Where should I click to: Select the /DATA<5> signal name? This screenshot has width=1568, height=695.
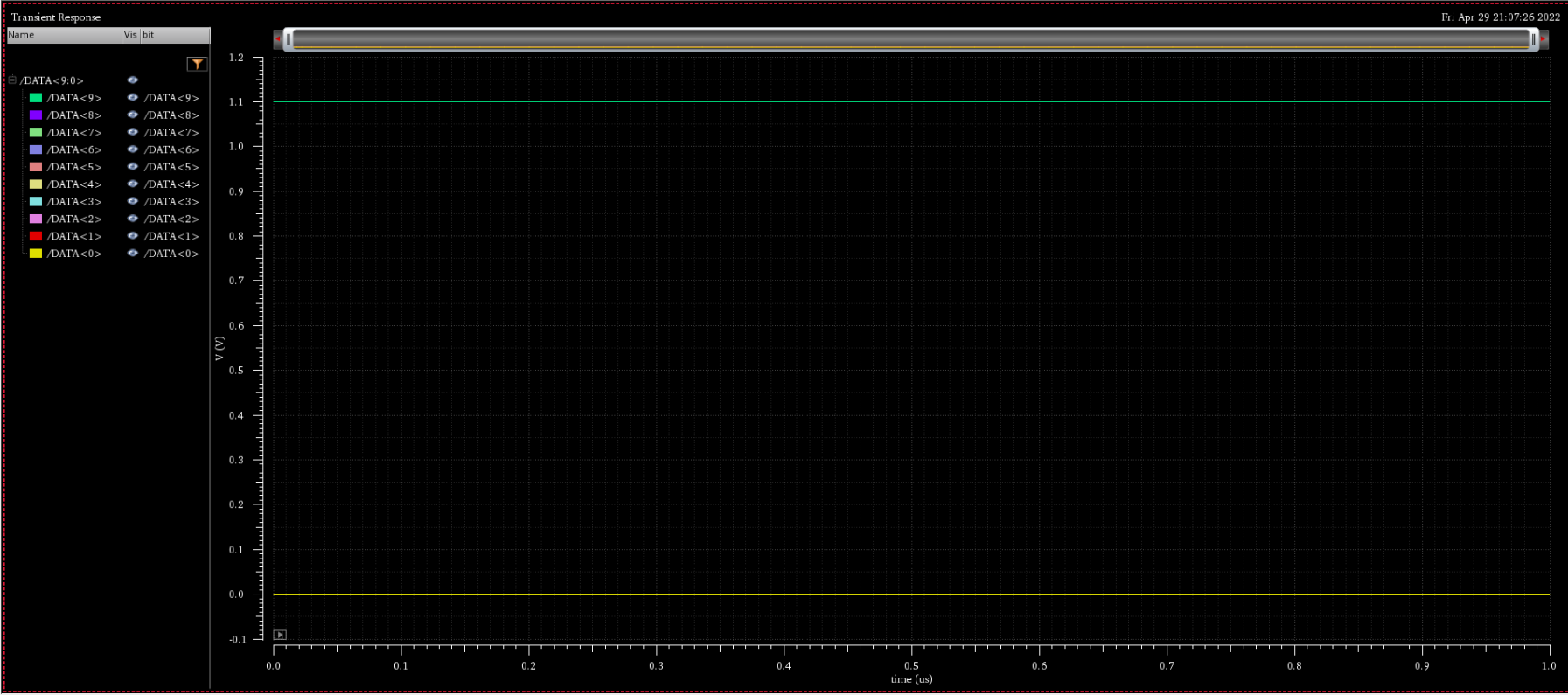pos(74,167)
